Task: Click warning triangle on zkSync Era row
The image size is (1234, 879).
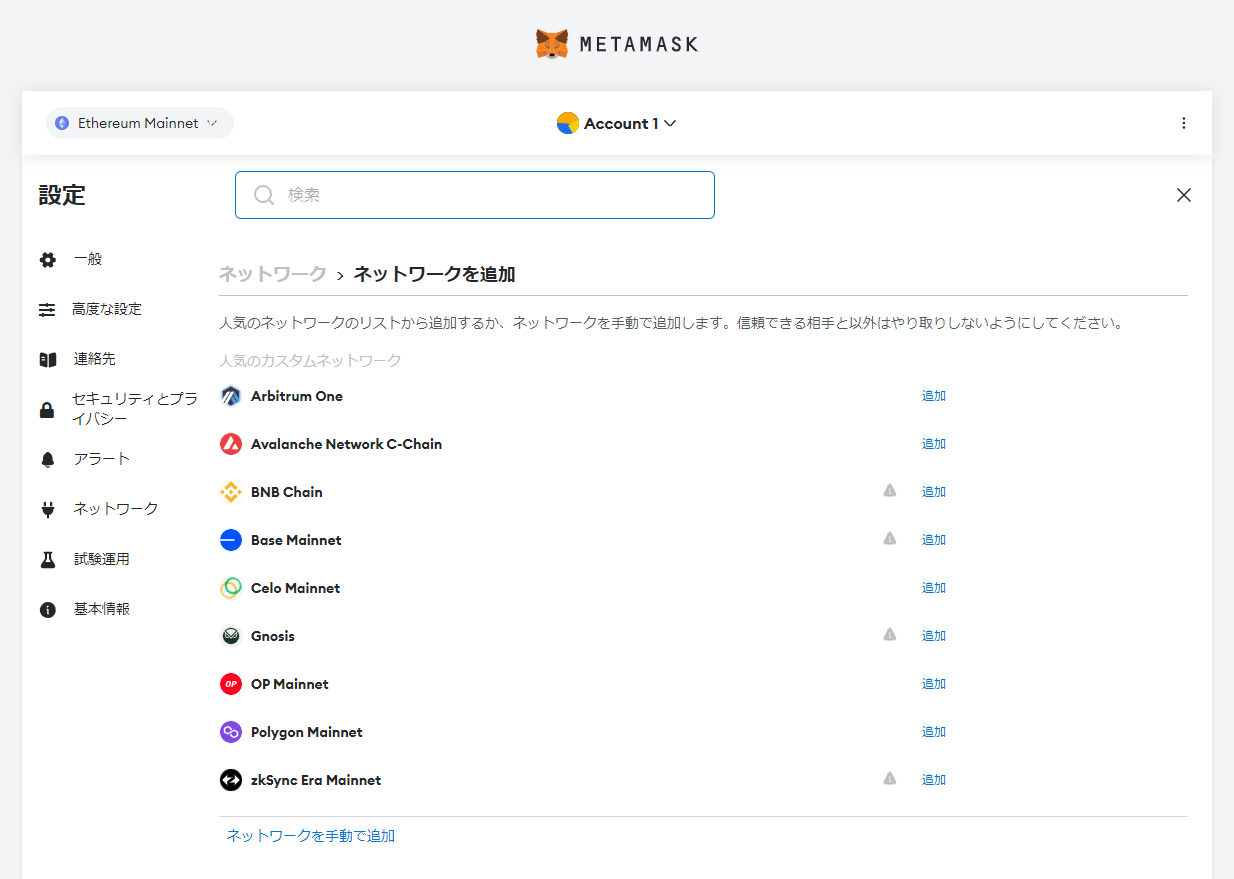Action: [x=890, y=778]
